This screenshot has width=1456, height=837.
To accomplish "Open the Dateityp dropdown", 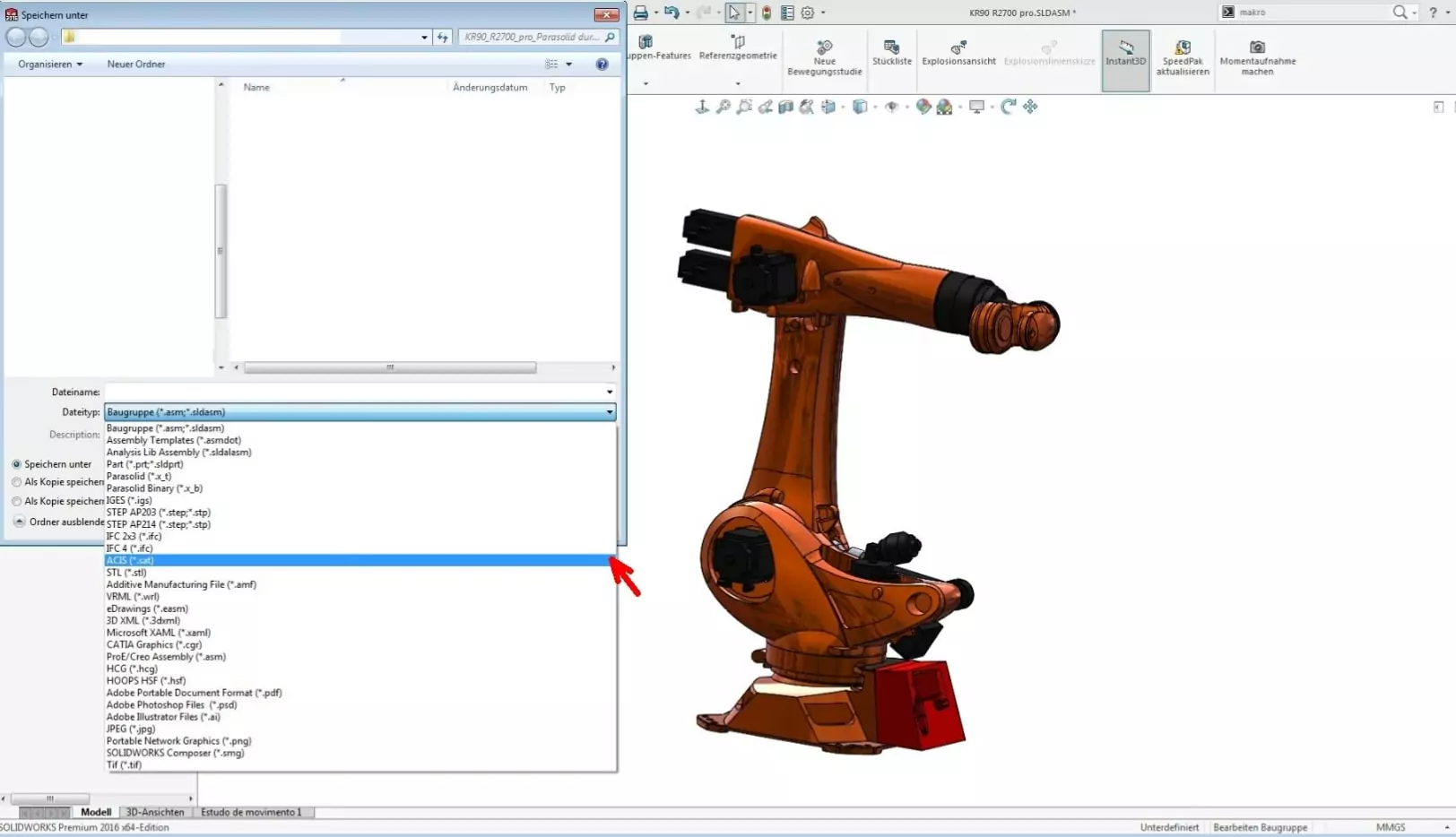I will click(x=609, y=411).
